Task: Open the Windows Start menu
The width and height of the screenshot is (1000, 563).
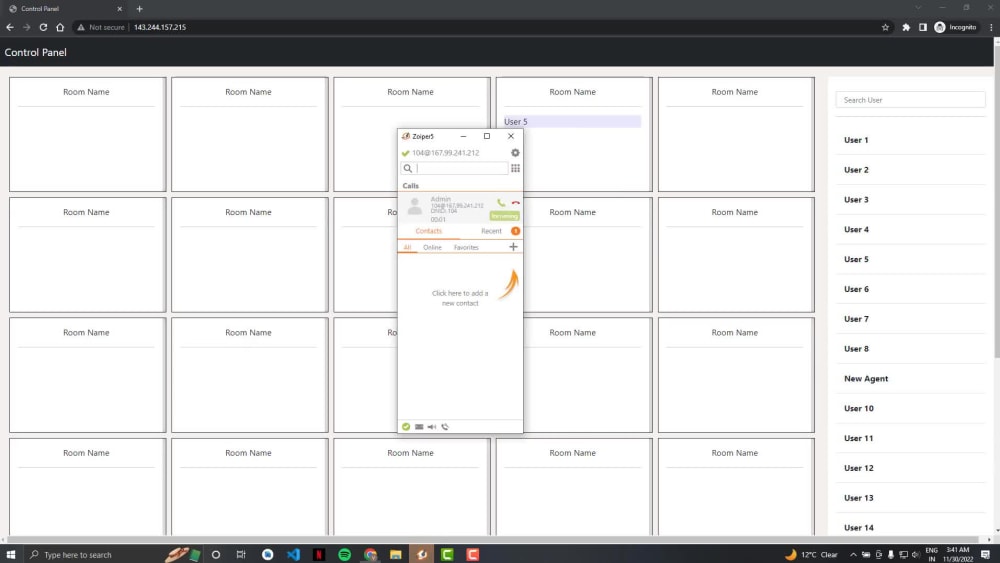Action: pos(10,555)
